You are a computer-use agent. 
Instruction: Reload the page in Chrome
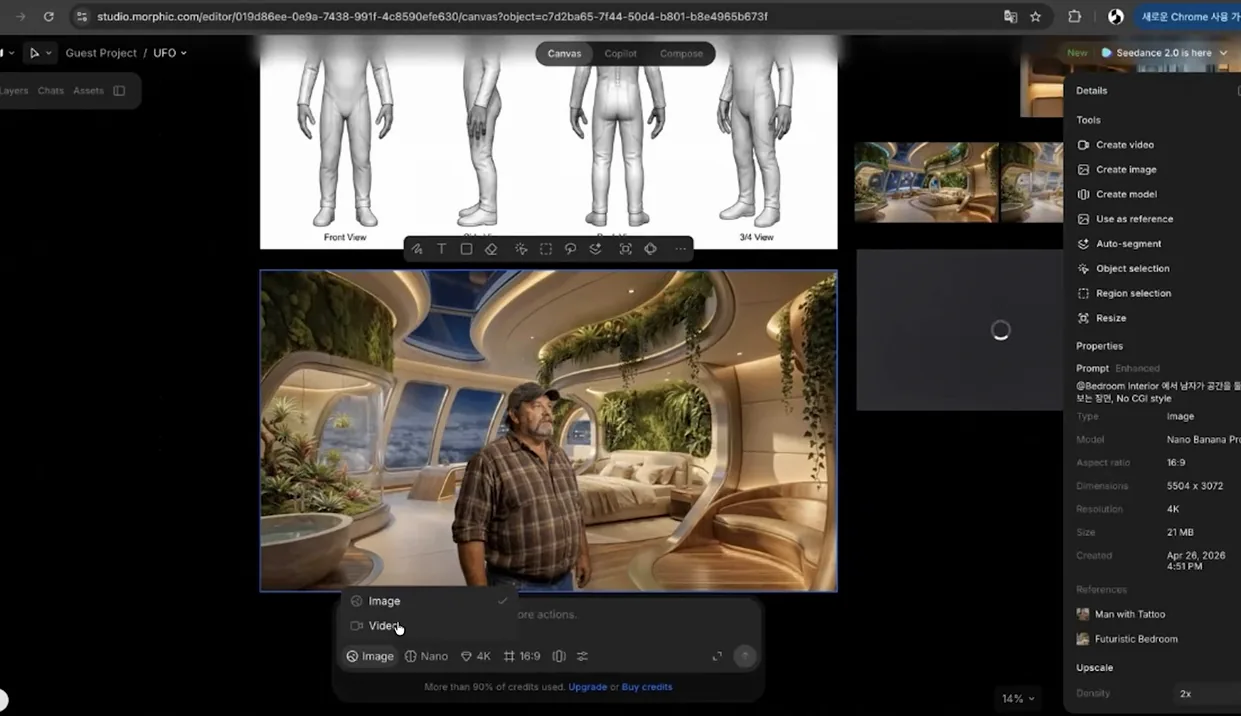pyautogui.click(x=48, y=17)
